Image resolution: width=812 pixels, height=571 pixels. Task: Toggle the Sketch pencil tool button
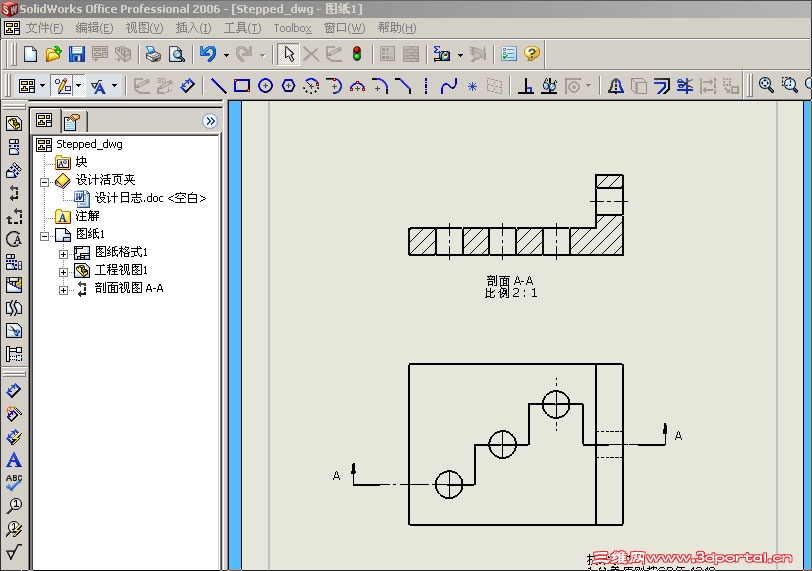coord(63,85)
